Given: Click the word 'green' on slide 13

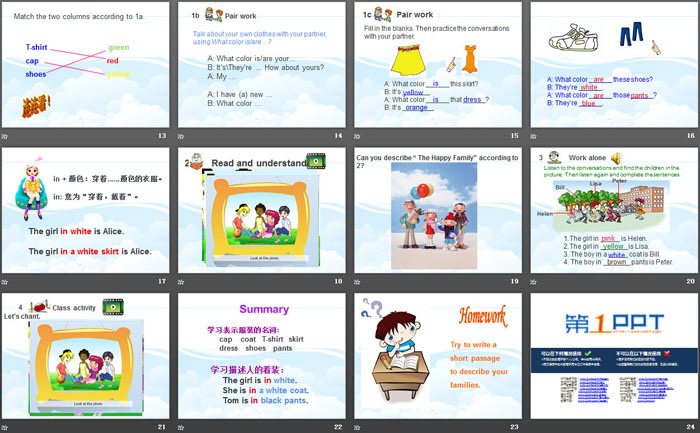Looking at the screenshot, I should [x=119, y=47].
